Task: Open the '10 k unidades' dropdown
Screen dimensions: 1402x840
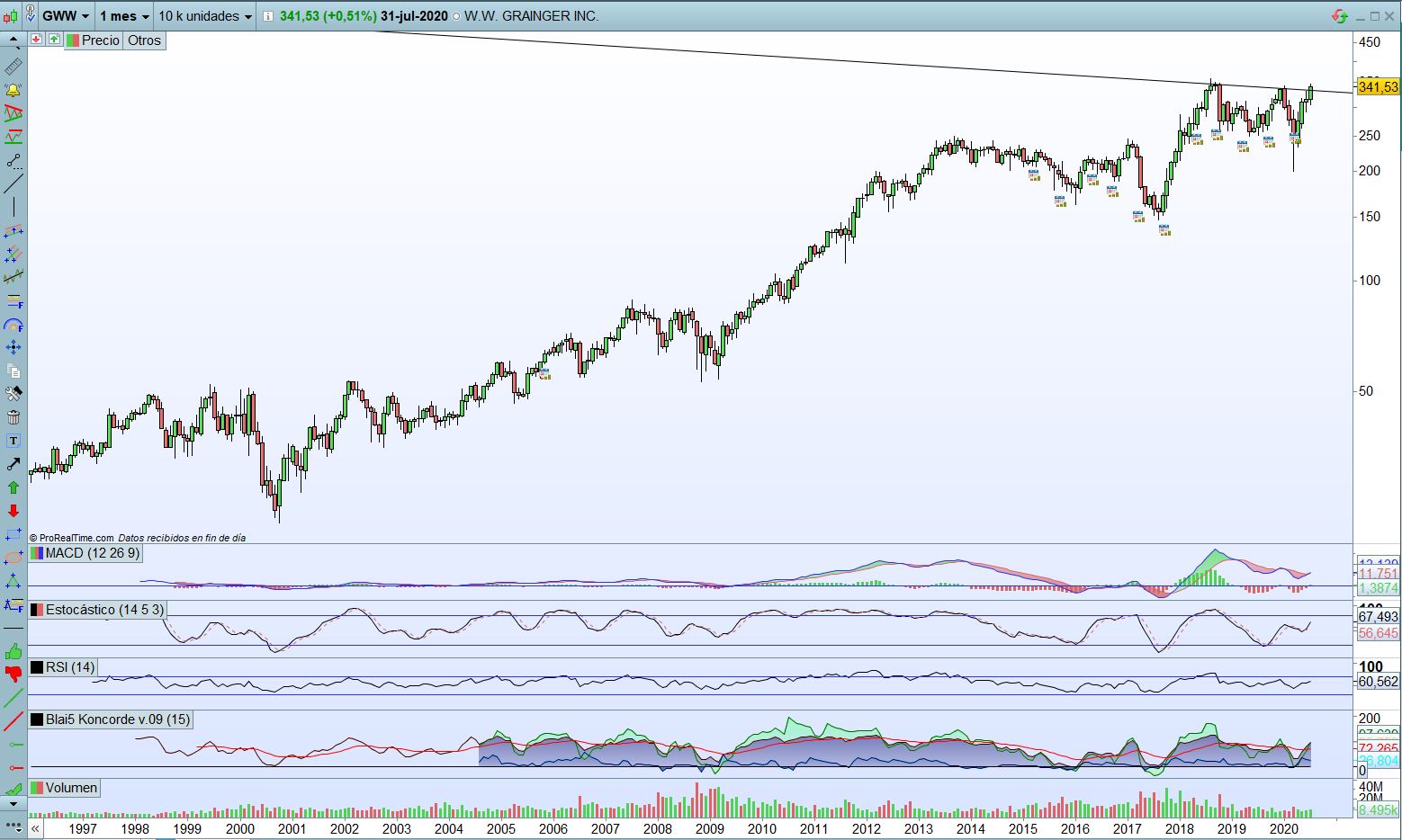Action: [205, 16]
